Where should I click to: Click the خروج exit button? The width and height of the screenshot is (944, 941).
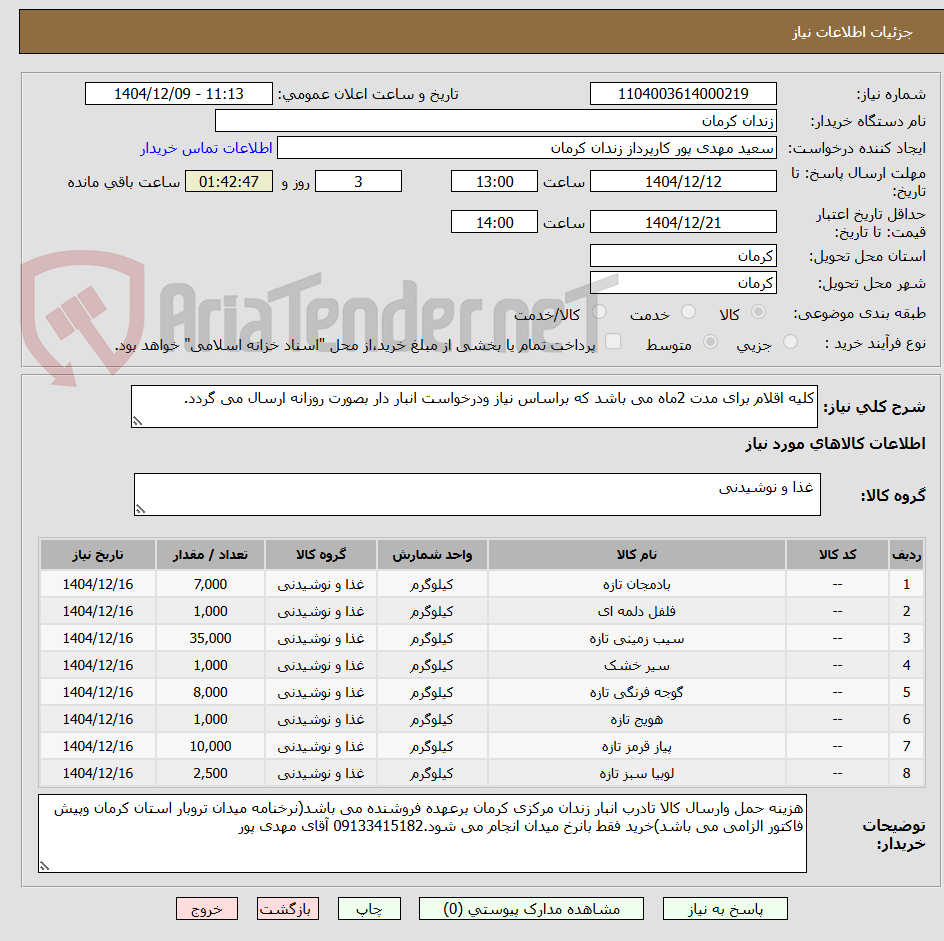pyautogui.click(x=206, y=908)
